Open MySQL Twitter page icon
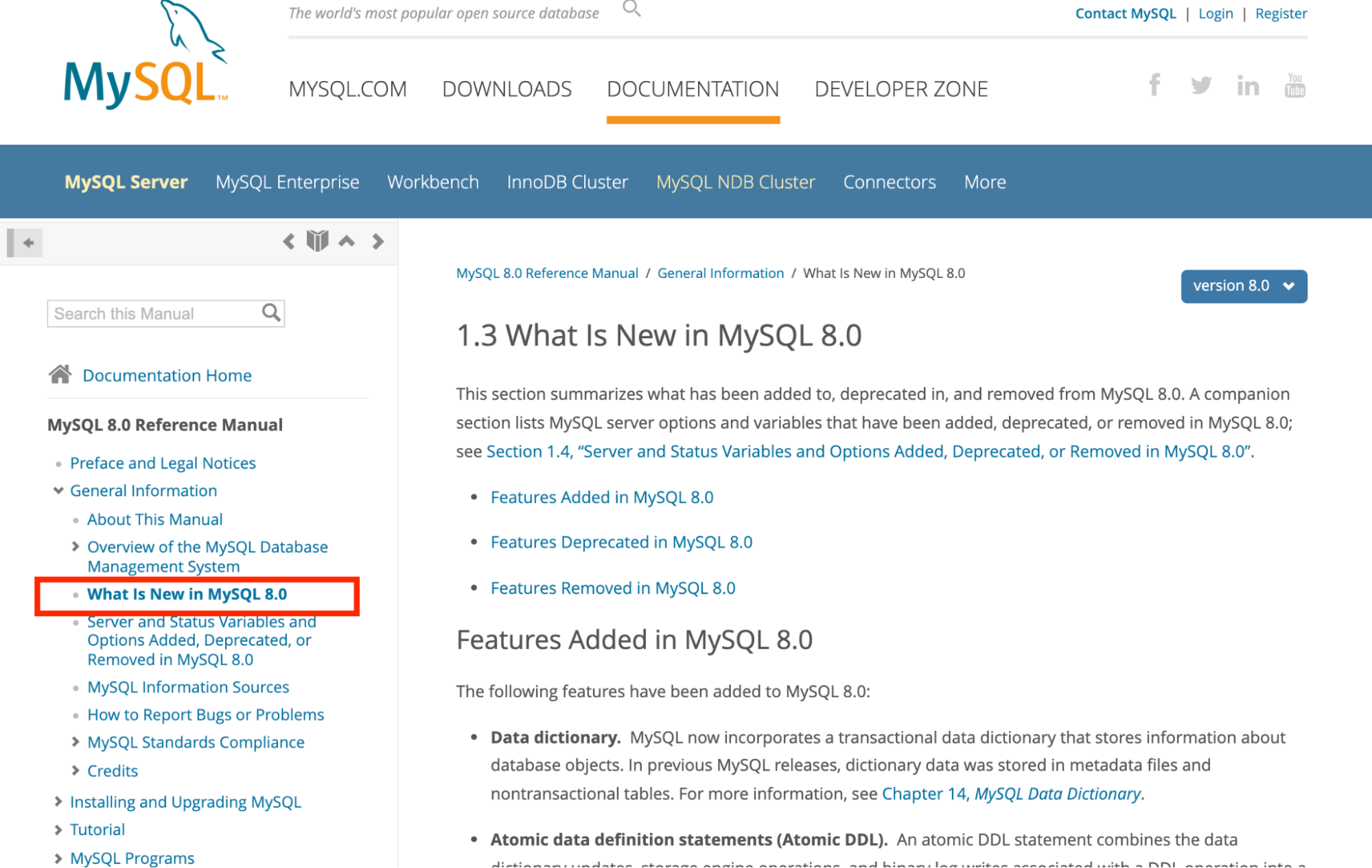The image size is (1372, 868). pos(1200,85)
